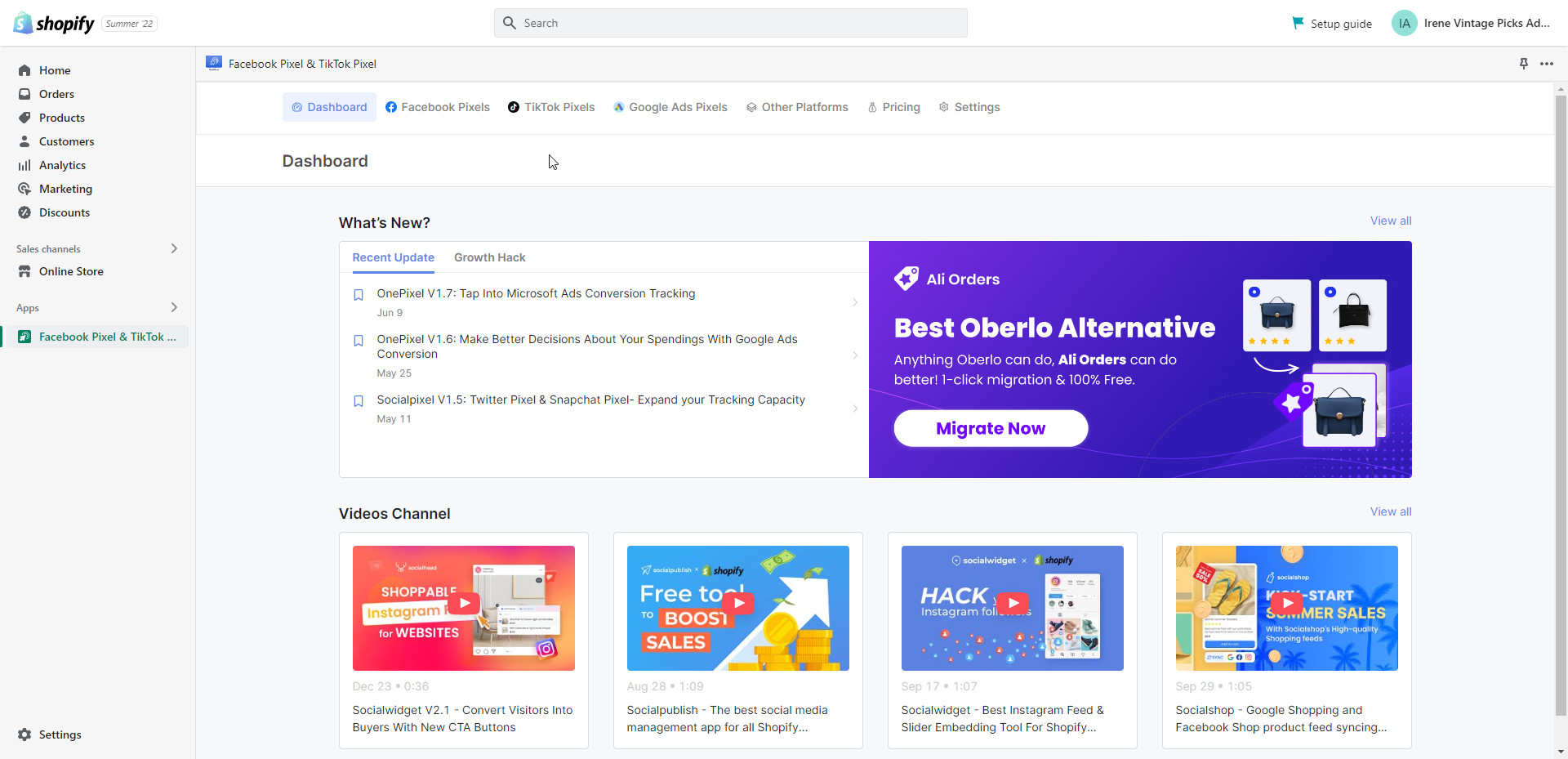Click the scrollbar down arrow

(1561, 752)
